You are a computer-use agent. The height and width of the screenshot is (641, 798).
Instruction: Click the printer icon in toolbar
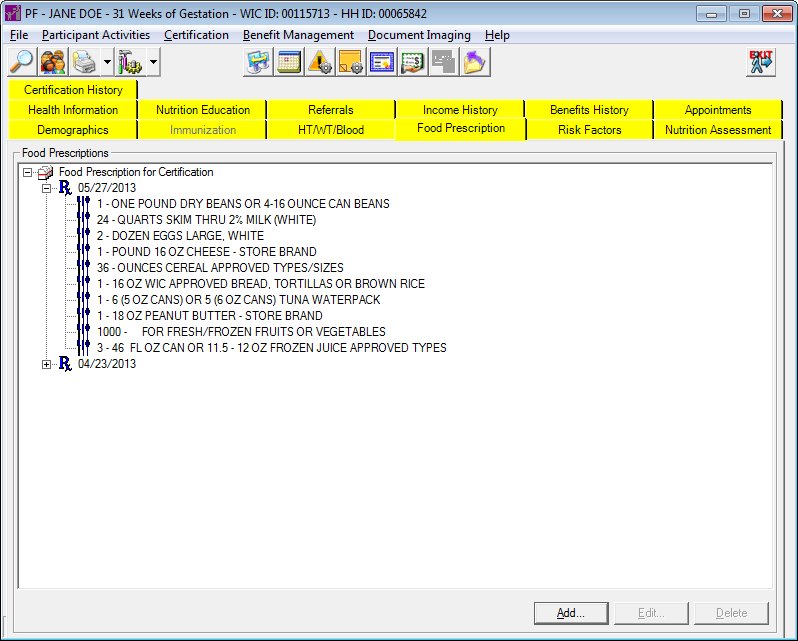85,62
